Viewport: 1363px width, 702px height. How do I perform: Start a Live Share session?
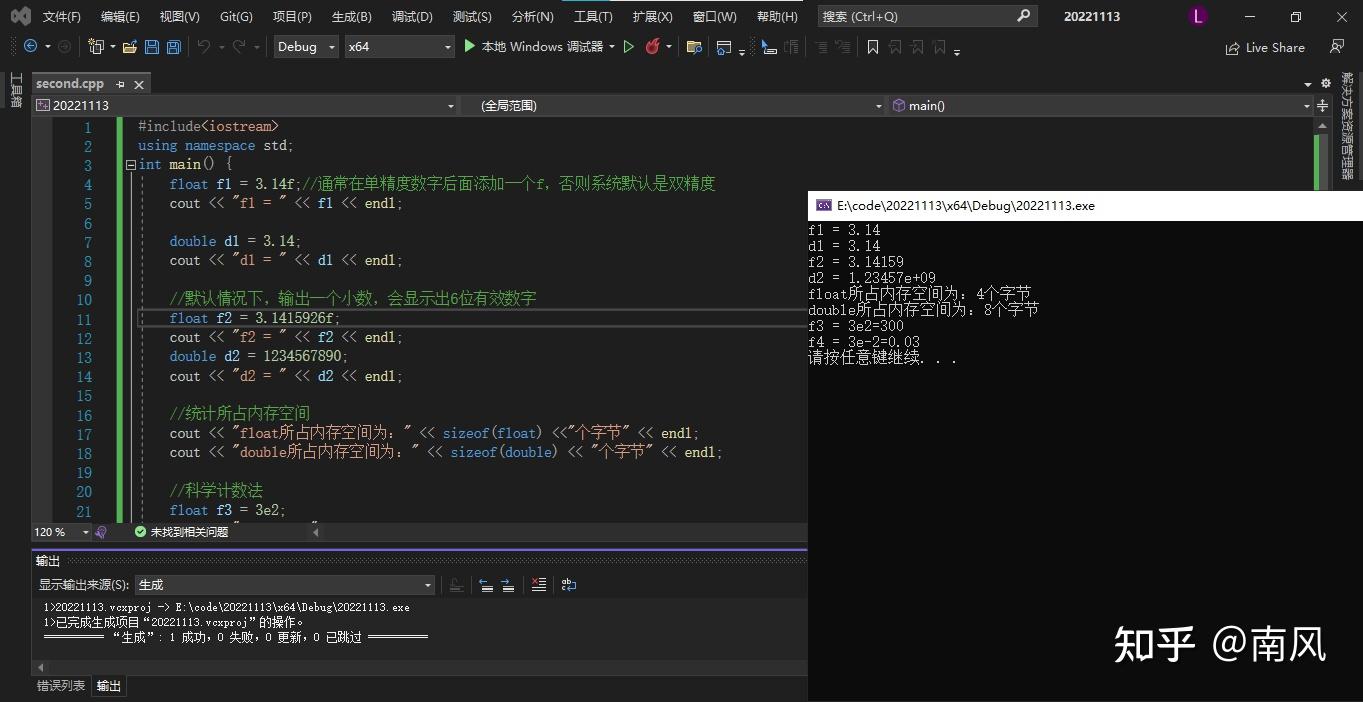(x=1265, y=47)
